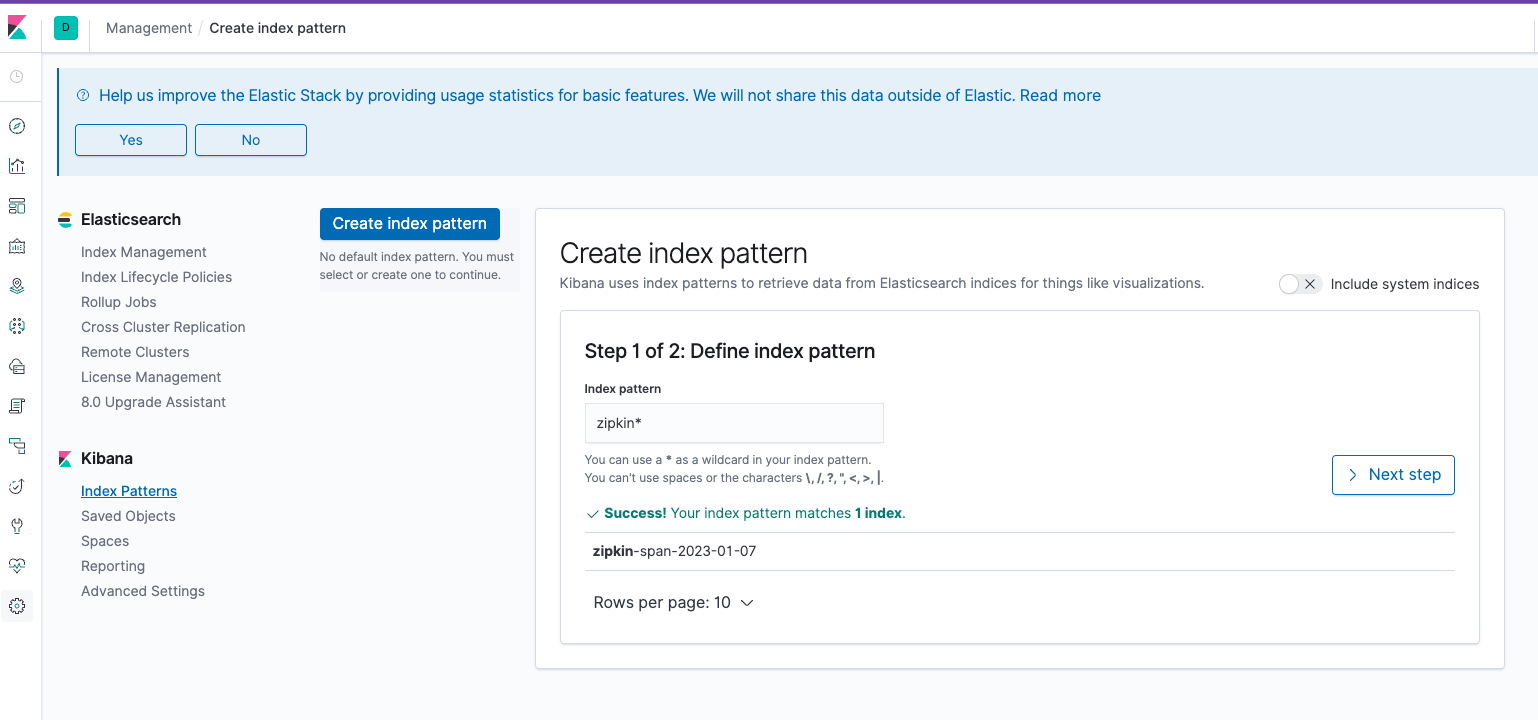Open Discover from the left sidebar
Image resolution: width=1538 pixels, height=720 pixels.
(16, 125)
